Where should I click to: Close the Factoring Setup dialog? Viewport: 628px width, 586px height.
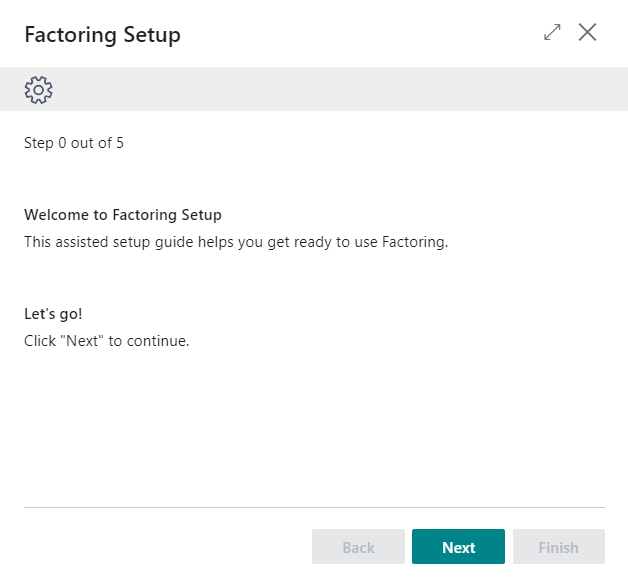pyautogui.click(x=588, y=32)
